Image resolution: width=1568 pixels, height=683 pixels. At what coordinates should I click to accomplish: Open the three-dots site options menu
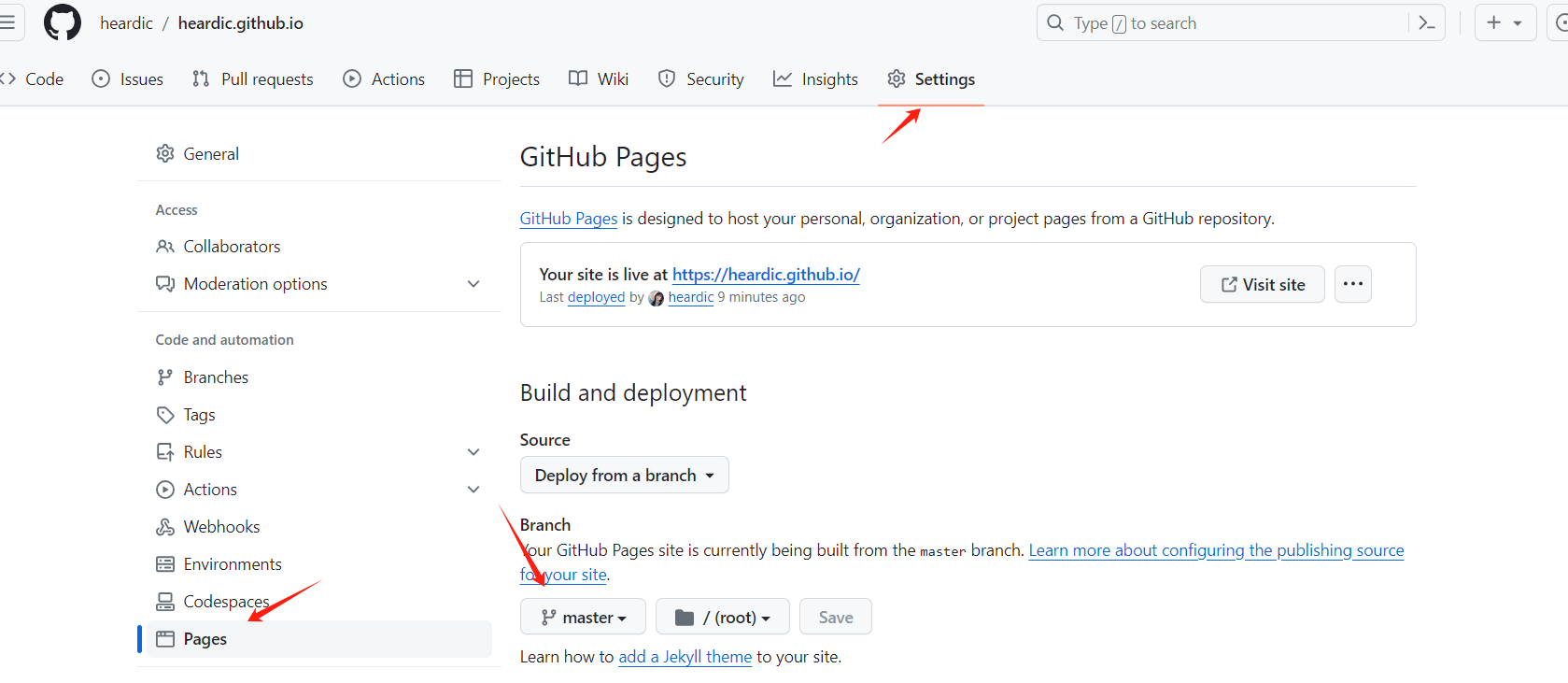click(1353, 284)
